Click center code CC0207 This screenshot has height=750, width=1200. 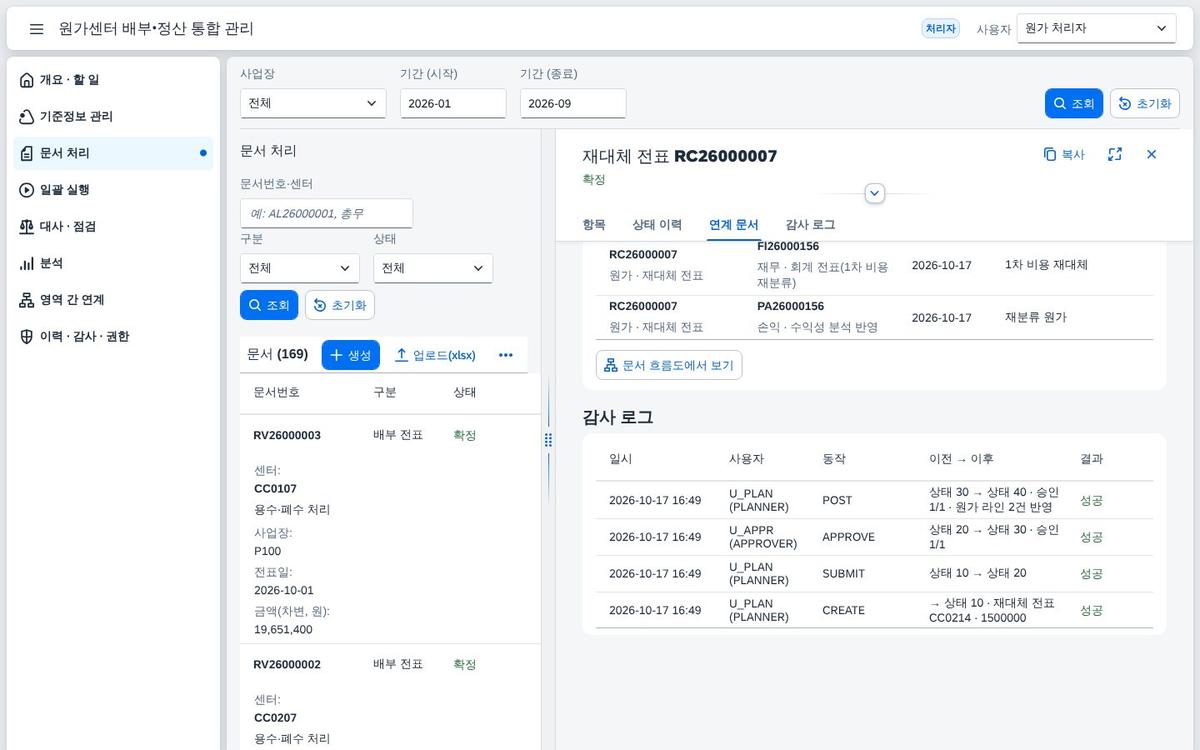(x=276, y=718)
